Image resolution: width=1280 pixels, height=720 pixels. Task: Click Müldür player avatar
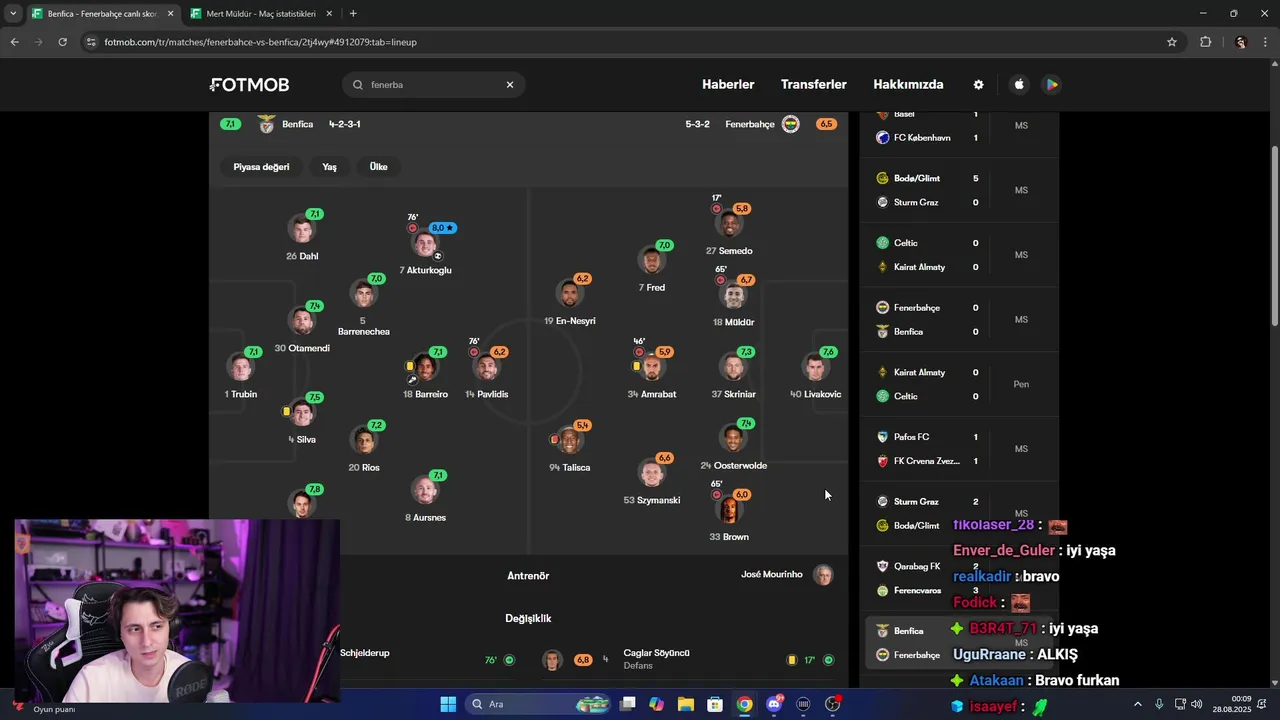[x=733, y=296]
